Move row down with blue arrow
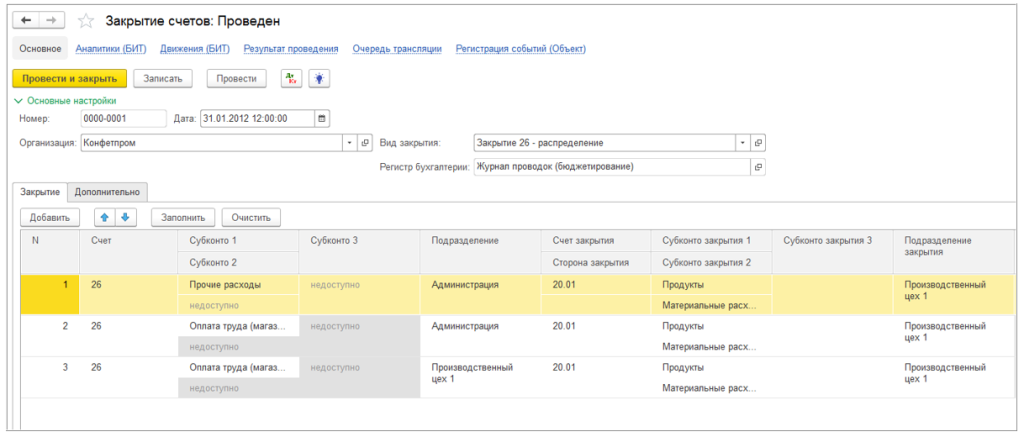Viewport: 1024px width, 437px height. pyautogui.click(x=125, y=218)
